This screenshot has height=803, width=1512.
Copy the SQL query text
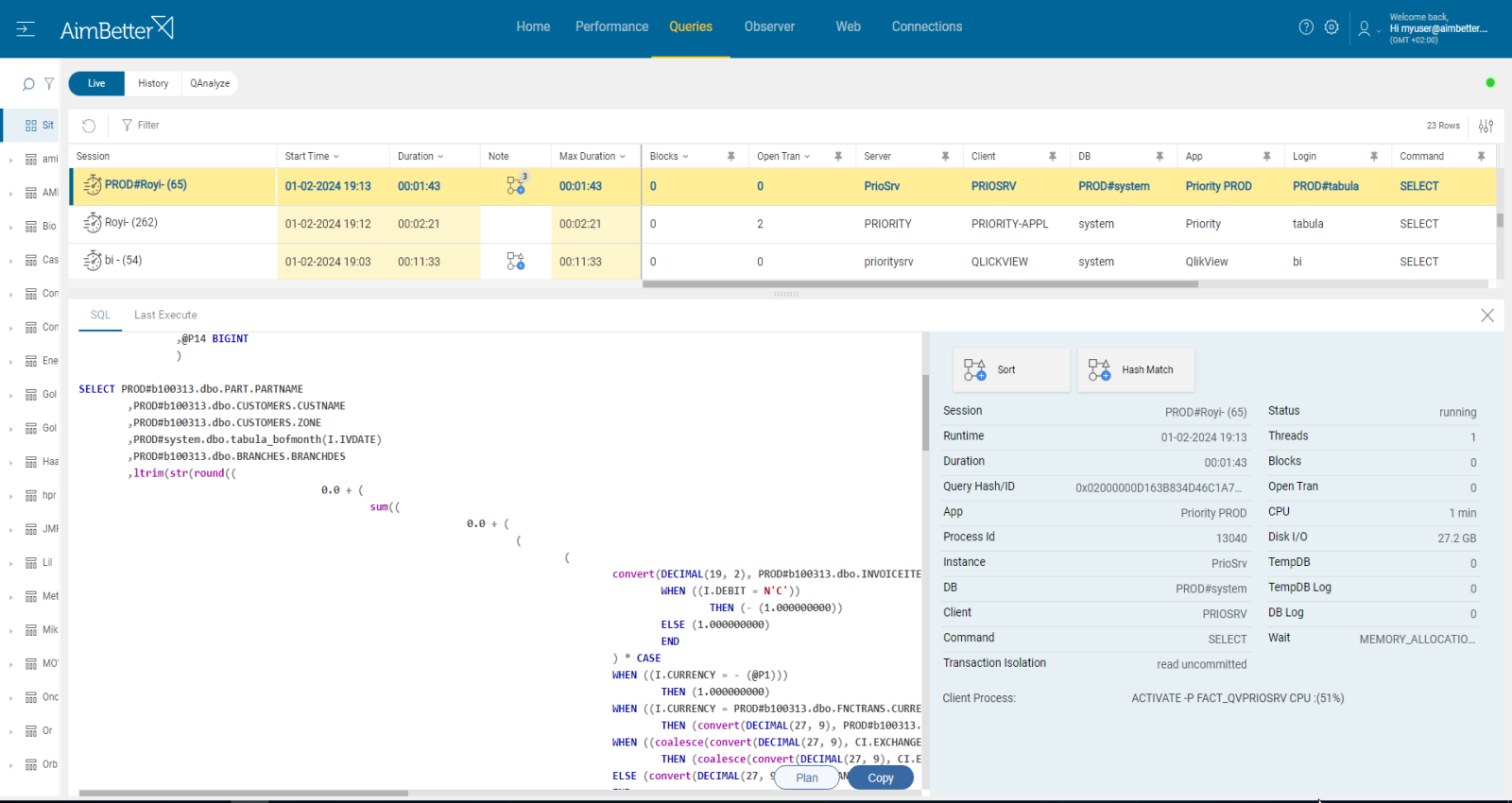click(x=881, y=777)
